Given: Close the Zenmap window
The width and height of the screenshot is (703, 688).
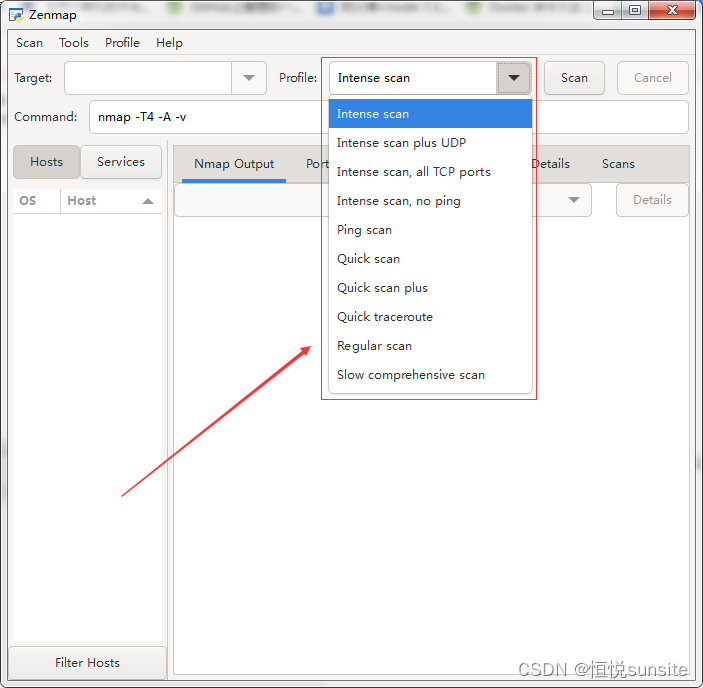Looking at the screenshot, I should [672, 10].
